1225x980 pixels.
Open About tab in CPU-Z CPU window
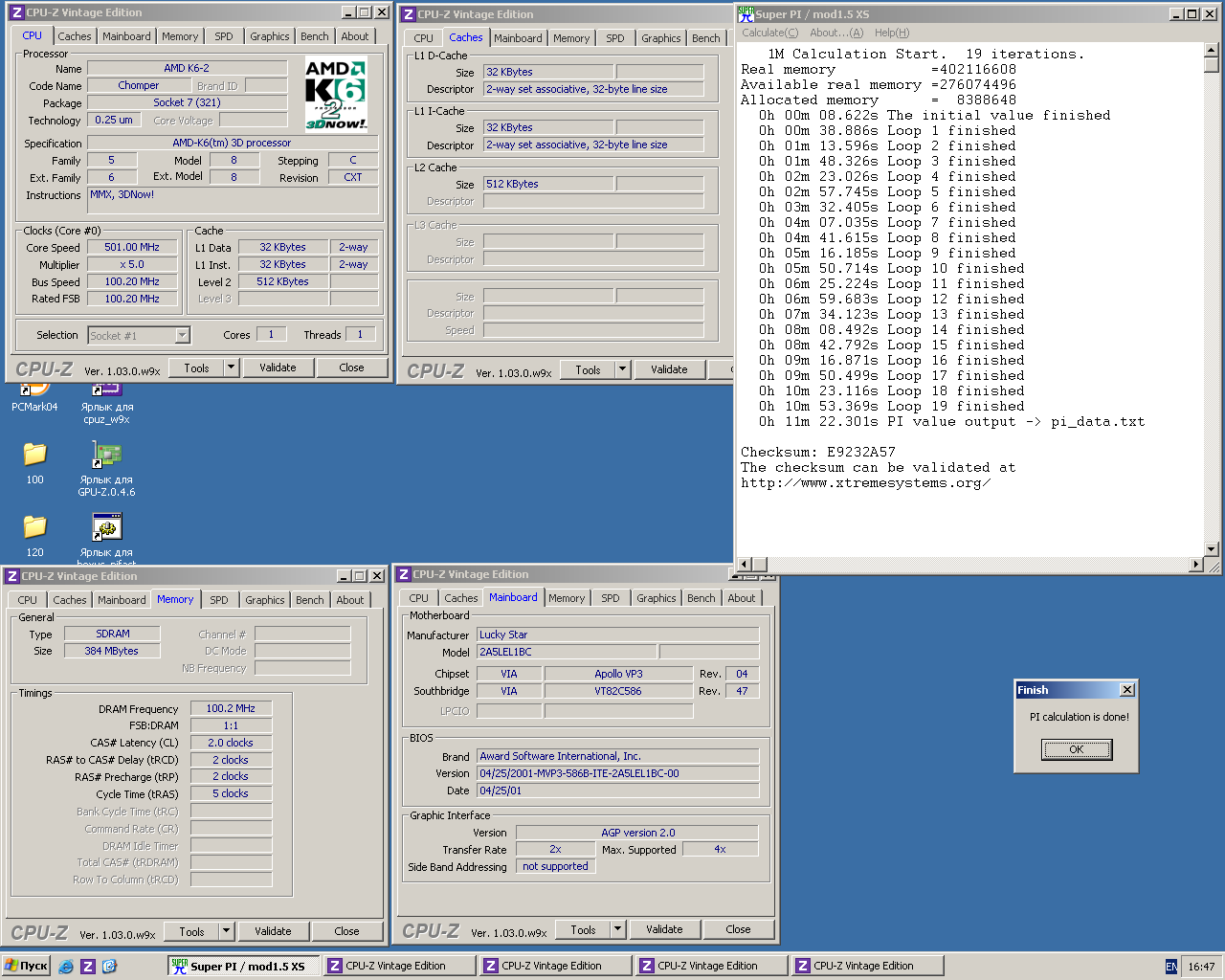[354, 36]
